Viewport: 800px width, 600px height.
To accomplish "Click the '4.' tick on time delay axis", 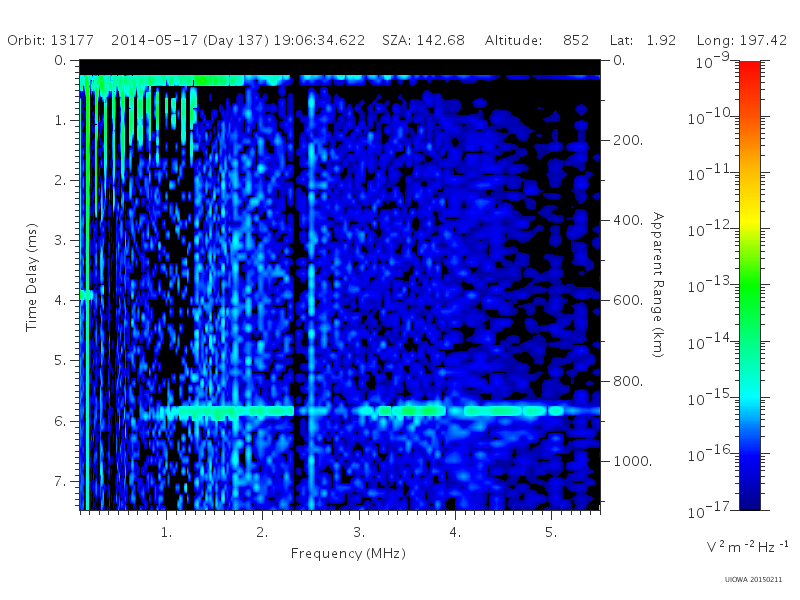I will 60,301.
